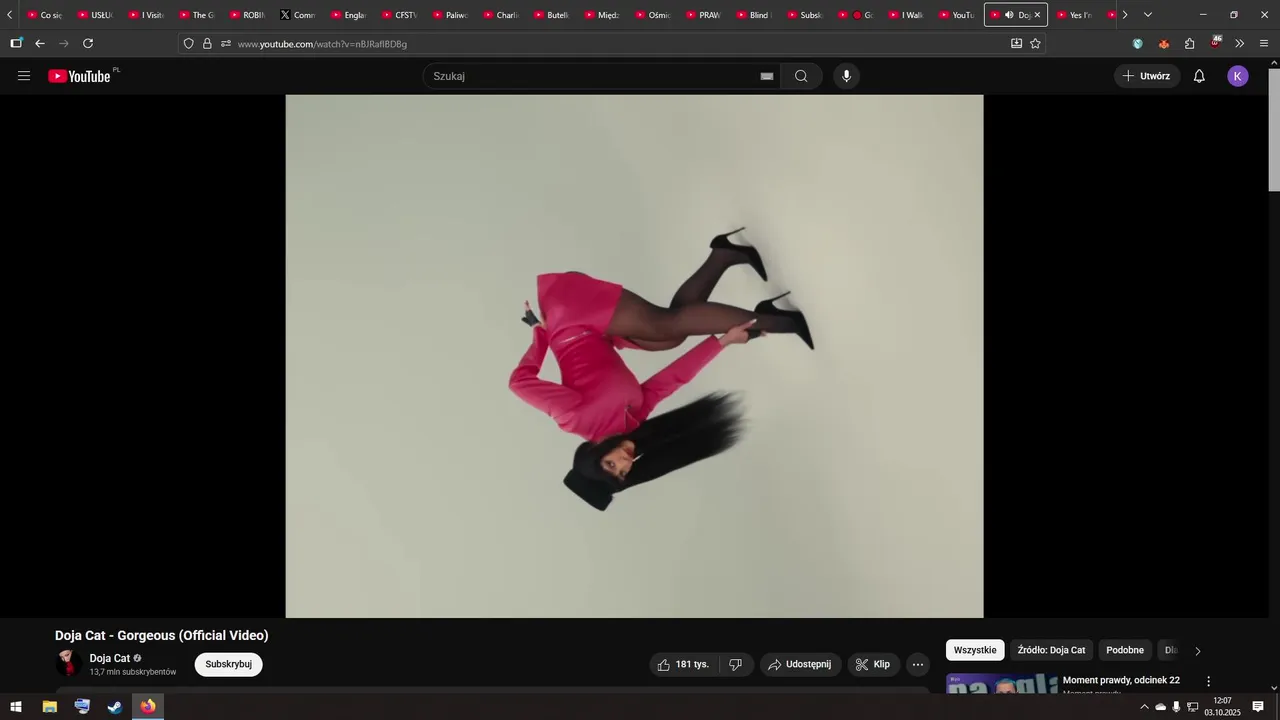This screenshot has width=1280, height=720.
Task: Select the Wszystkie filter chip
Action: click(x=975, y=650)
